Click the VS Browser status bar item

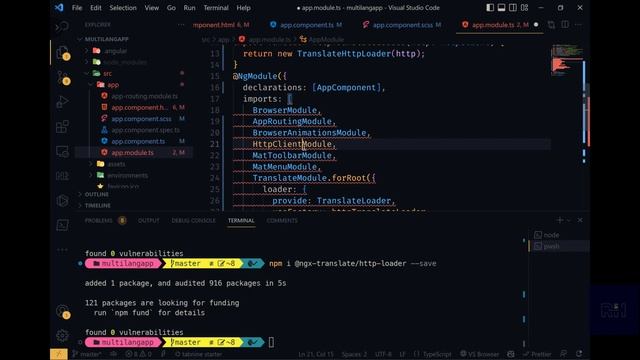[480, 354]
